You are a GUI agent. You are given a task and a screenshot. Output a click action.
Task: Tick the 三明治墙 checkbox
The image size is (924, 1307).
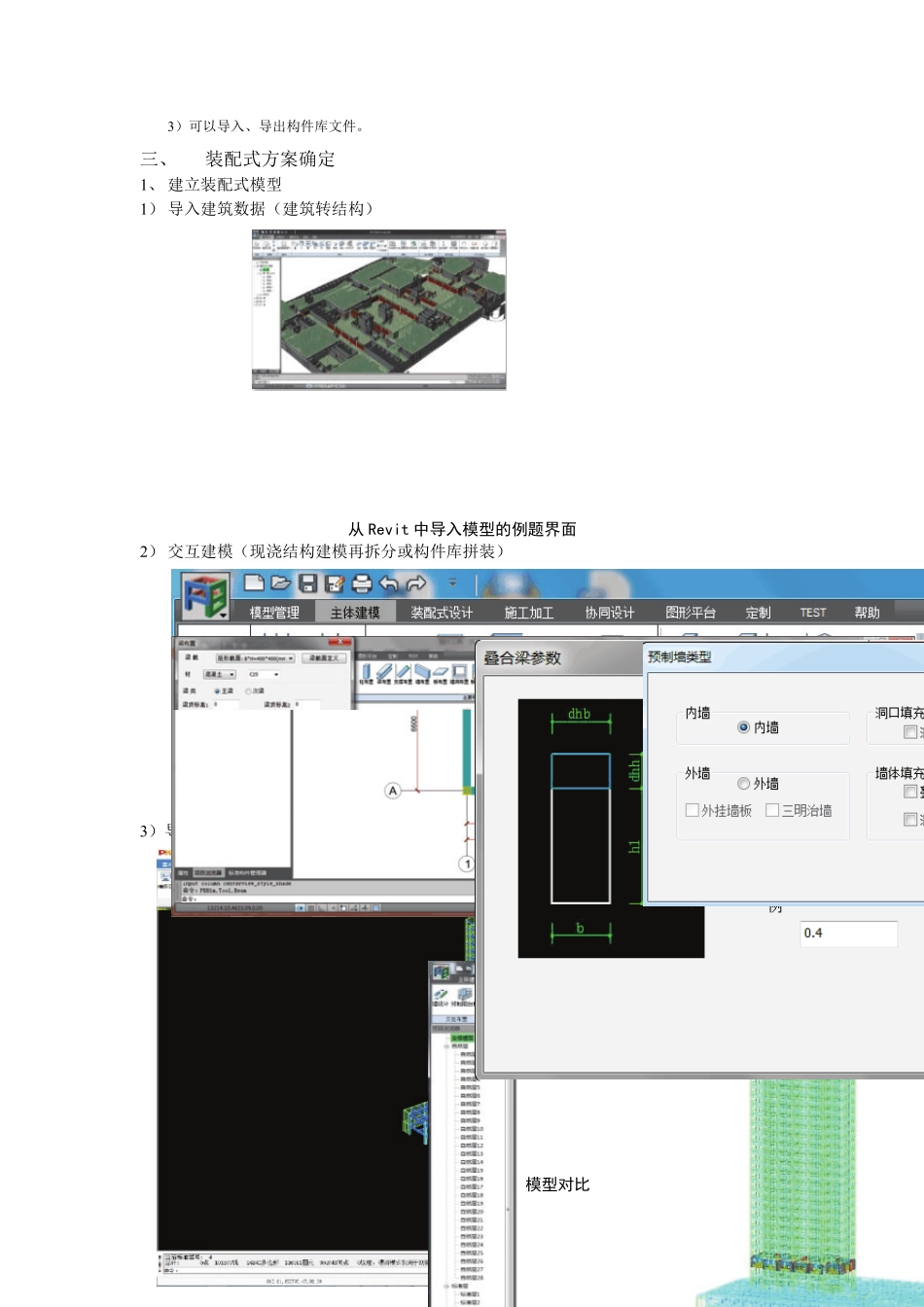(x=772, y=810)
